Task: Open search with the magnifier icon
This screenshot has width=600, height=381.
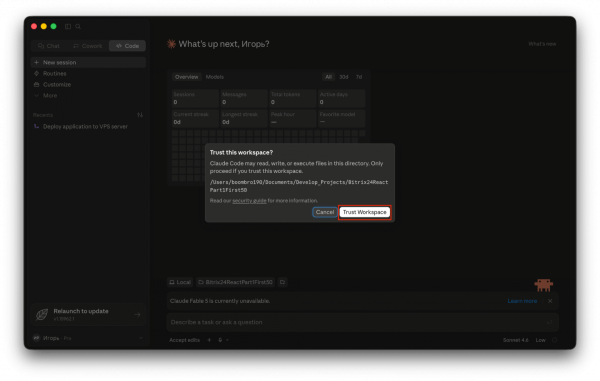Action: click(x=78, y=26)
